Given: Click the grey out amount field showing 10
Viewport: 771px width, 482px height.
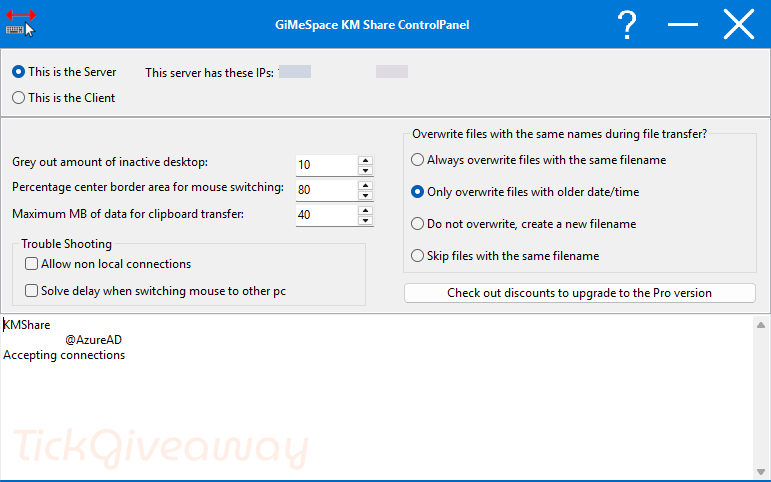Looking at the screenshot, I should pyautogui.click(x=326, y=165).
